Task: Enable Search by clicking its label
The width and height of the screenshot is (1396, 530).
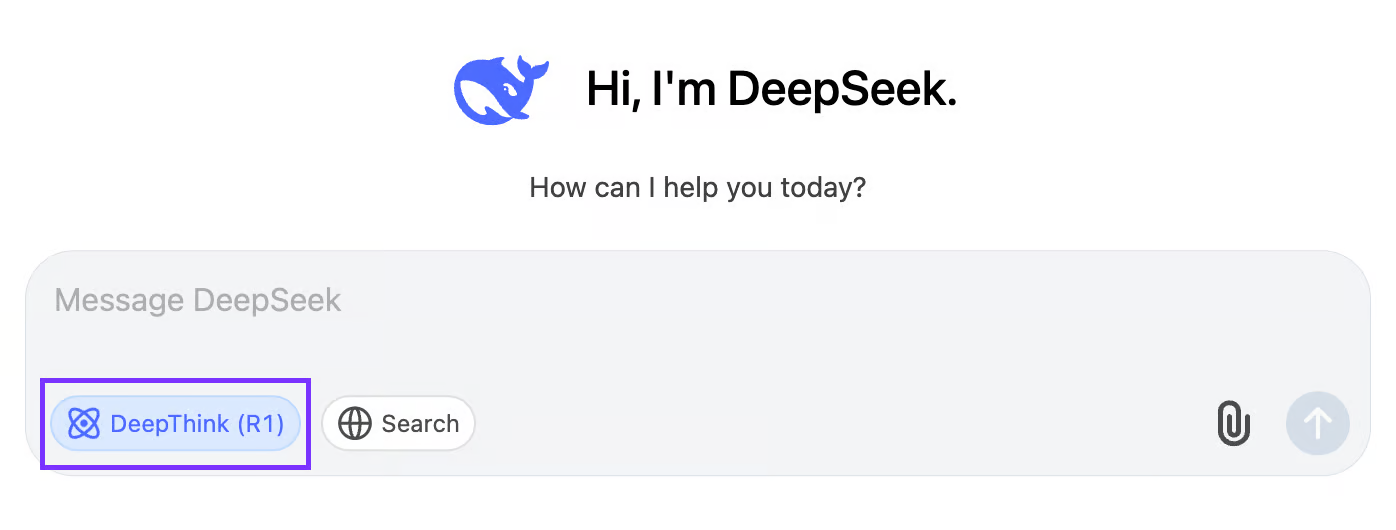Action: coord(420,424)
